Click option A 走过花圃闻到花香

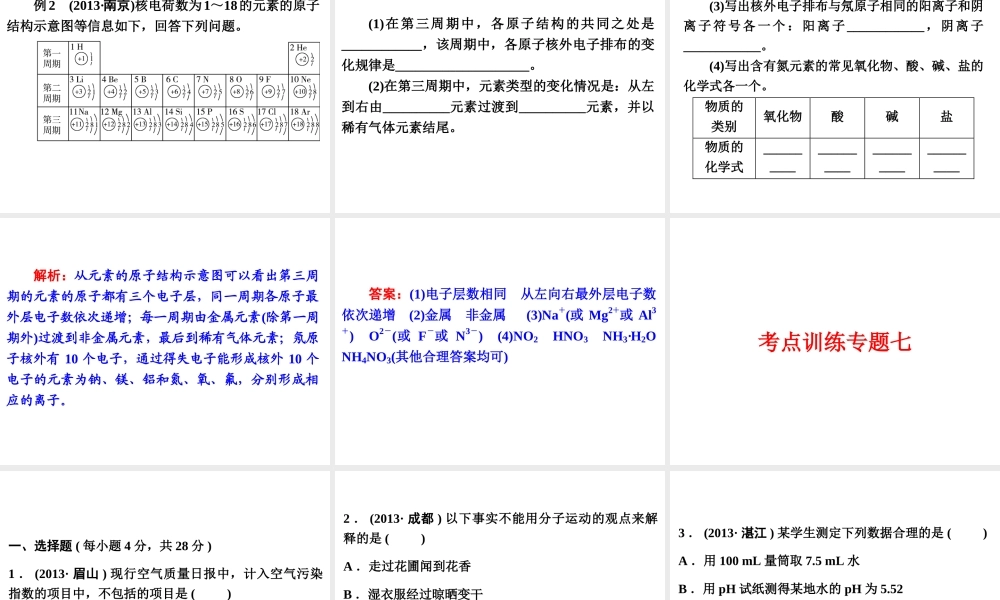(407, 566)
